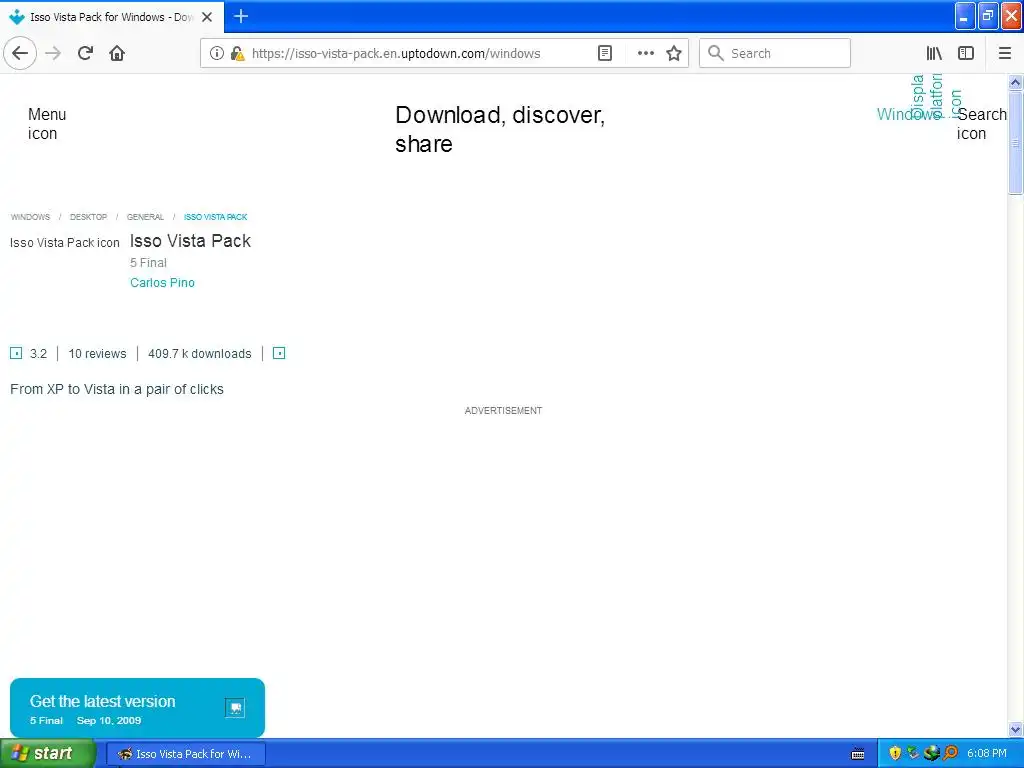Click the vertical scrollbar thumb
1024x768 pixels.
tap(1015, 142)
